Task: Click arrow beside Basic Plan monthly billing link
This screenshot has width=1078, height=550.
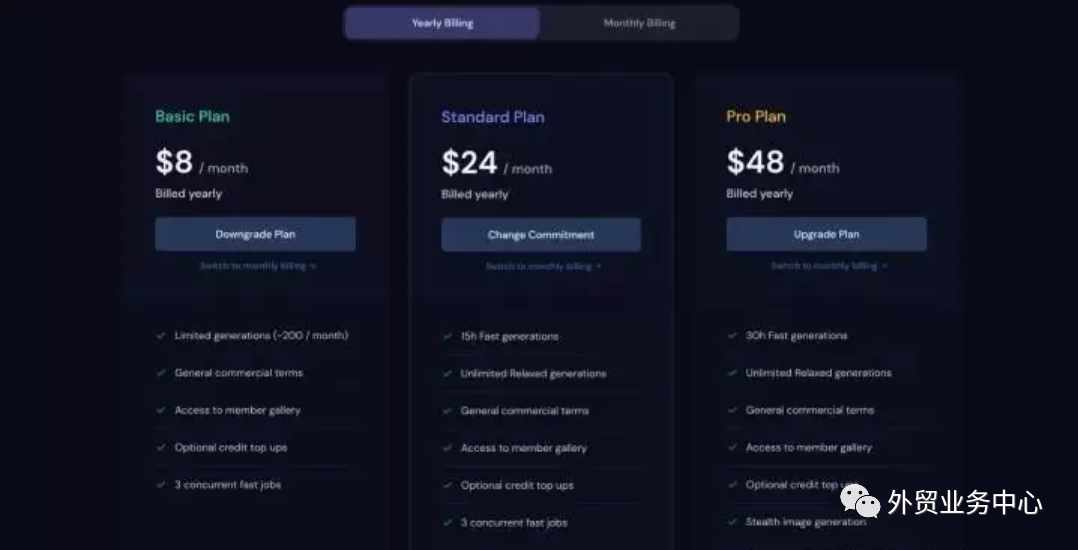Action: [x=313, y=266]
